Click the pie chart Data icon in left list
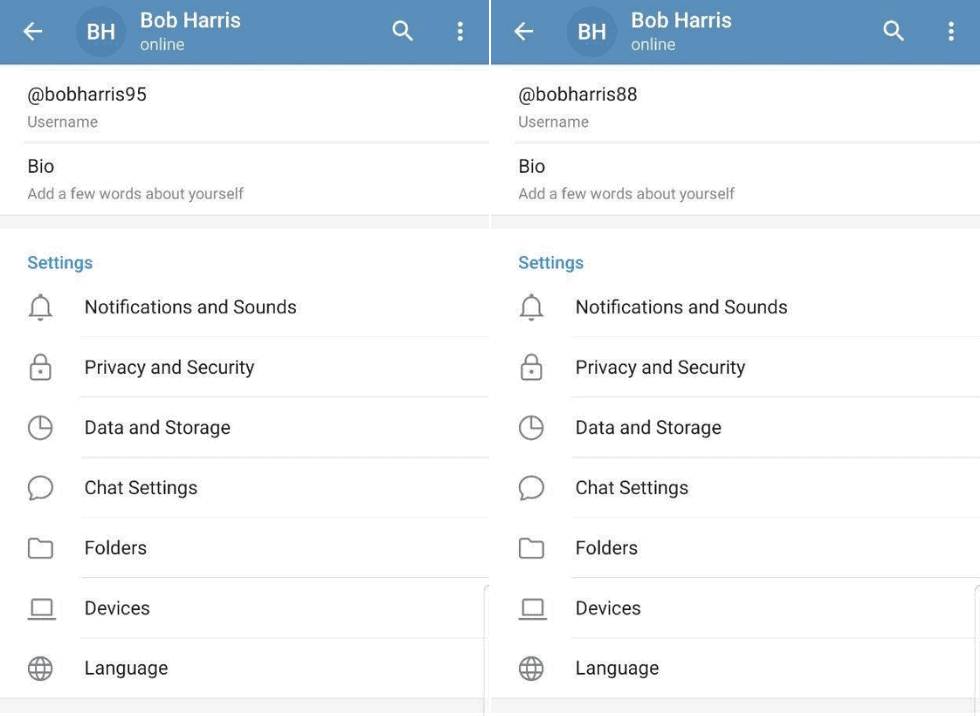 [40, 428]
